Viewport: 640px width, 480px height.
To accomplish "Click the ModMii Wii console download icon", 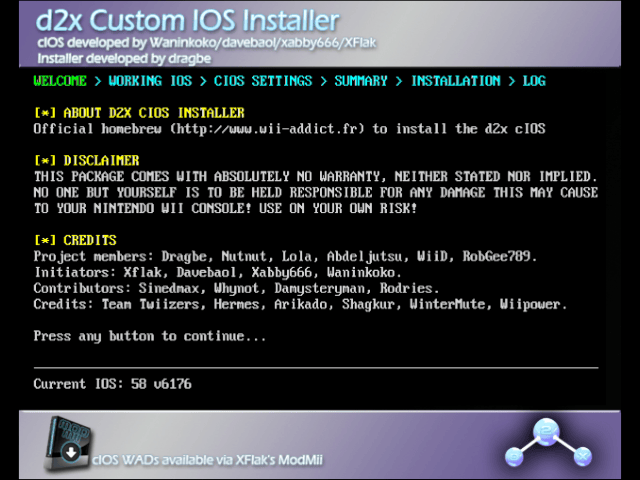I will (63, 445).
